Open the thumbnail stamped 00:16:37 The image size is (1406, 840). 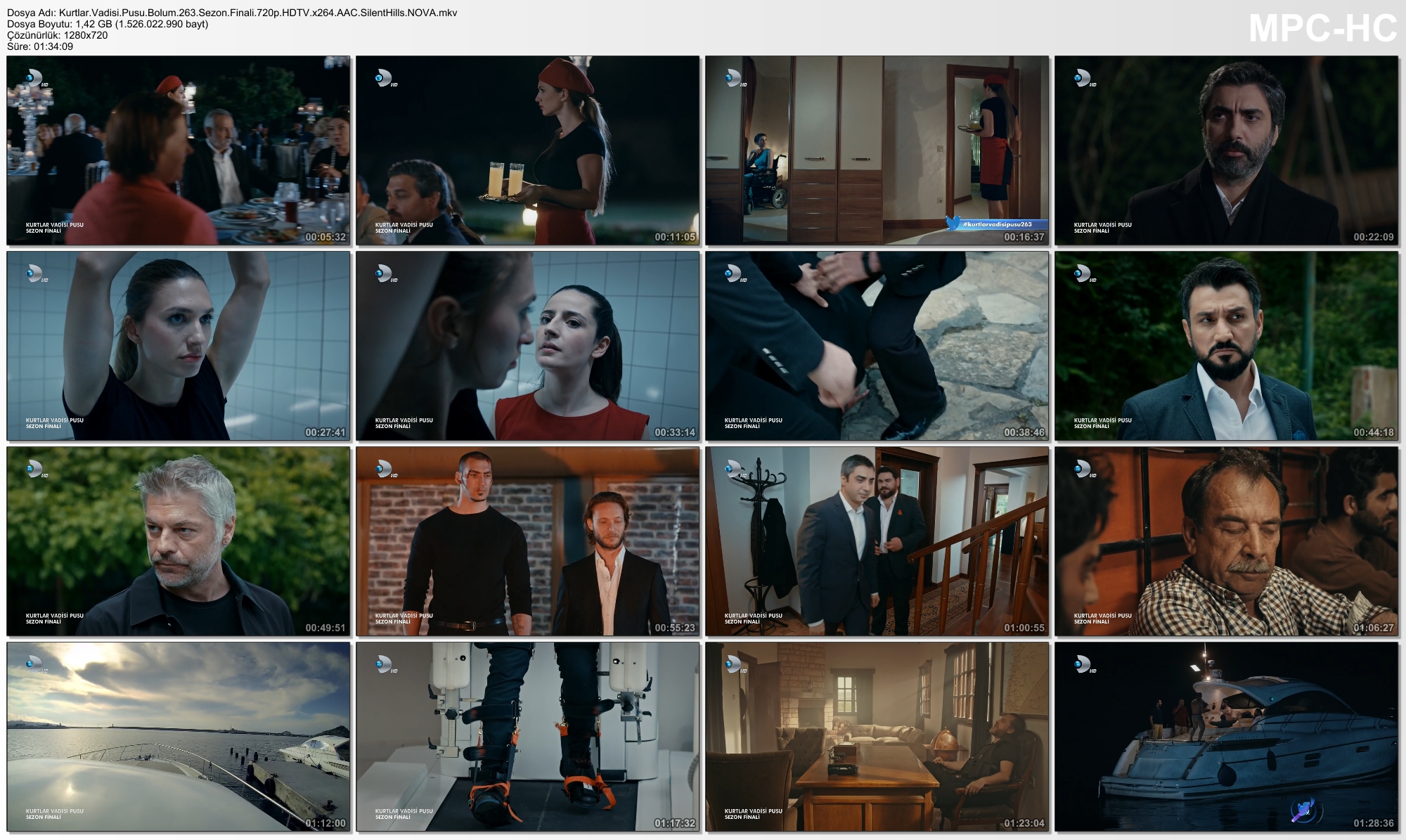click(877, 150)
